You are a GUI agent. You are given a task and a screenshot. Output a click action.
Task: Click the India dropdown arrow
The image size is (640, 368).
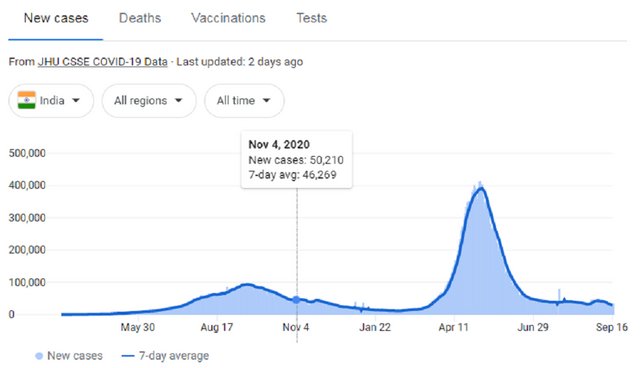point(76,100)
